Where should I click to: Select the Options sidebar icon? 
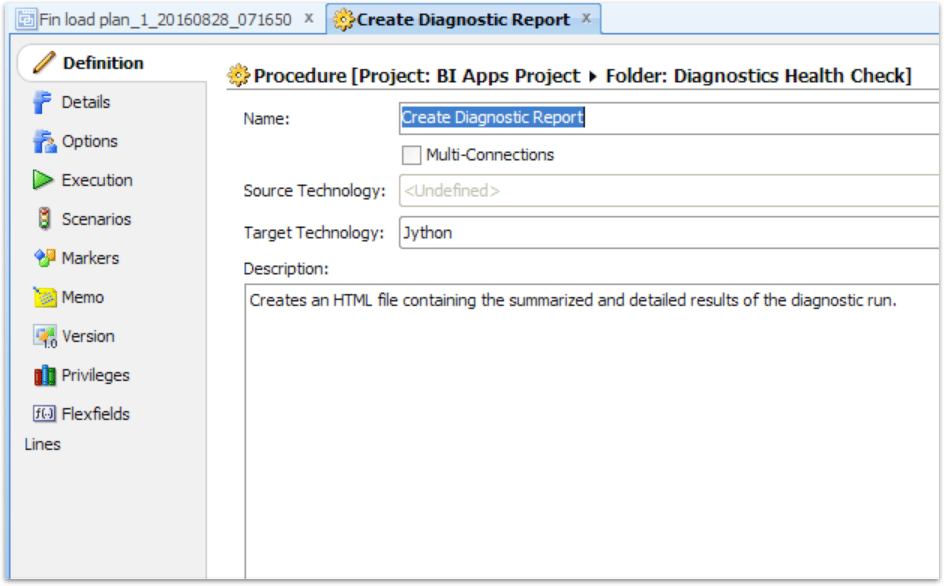coord(43,141)
